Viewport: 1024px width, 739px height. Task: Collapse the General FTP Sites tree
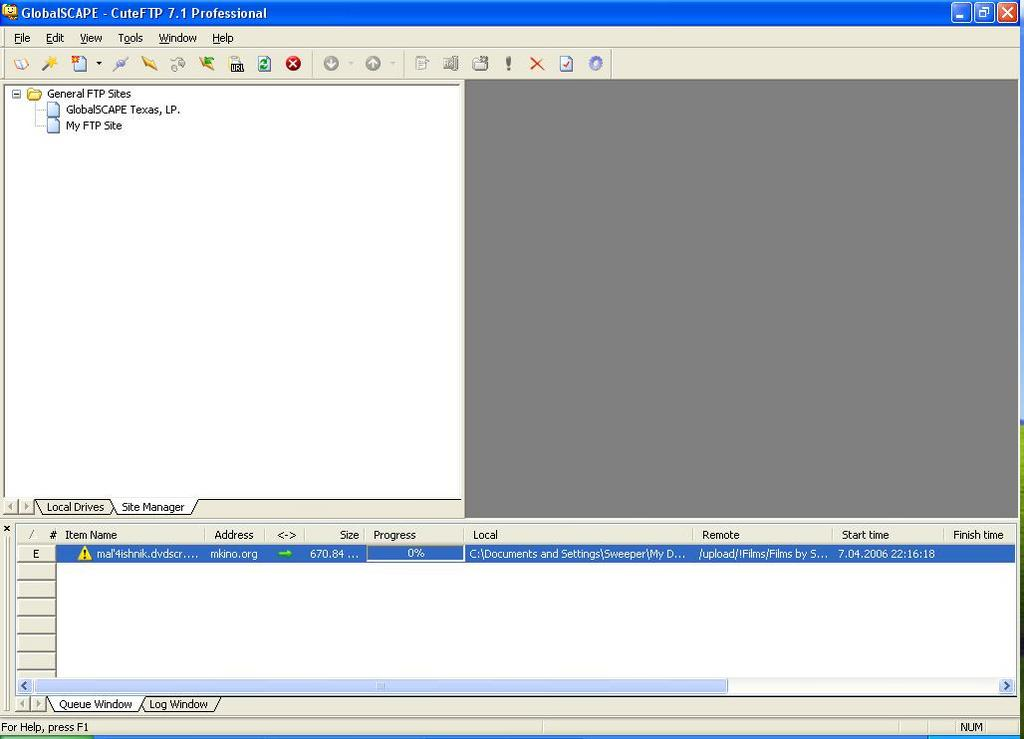coord(16,94)
